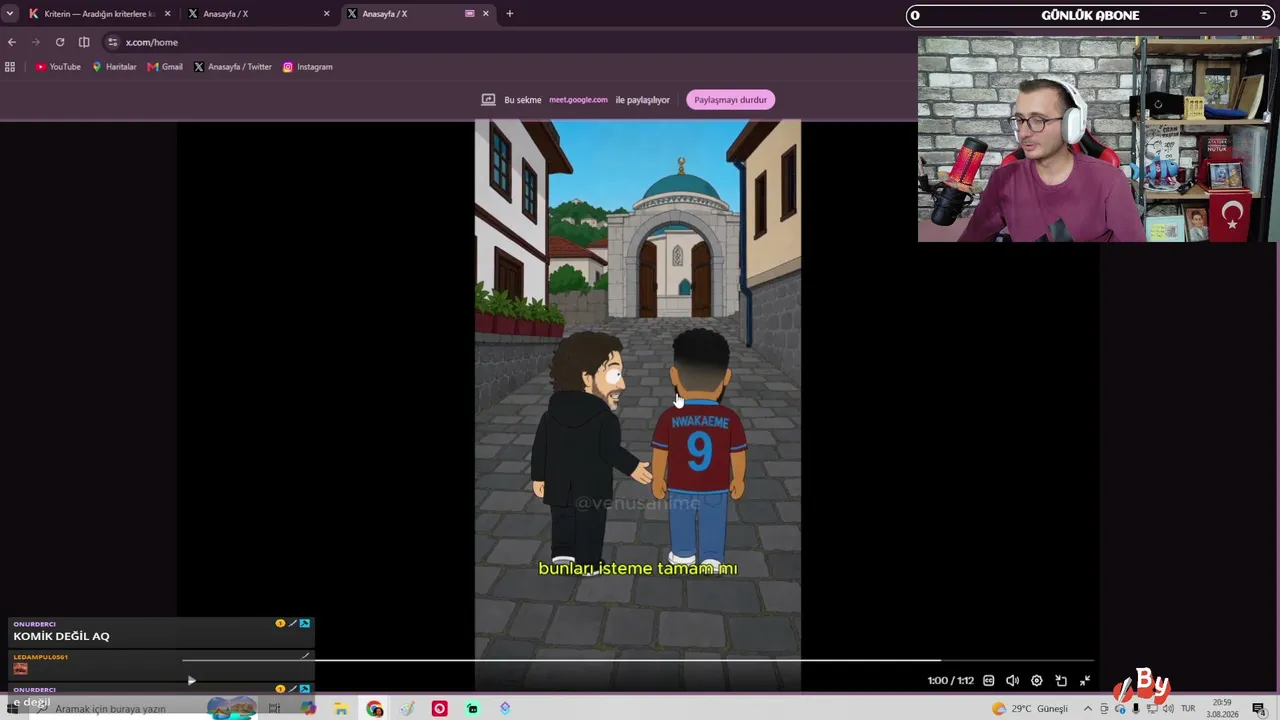Click the LEDAMPUL0561 chat username
This screenshot has height=720, width=1280.
click(40, 657)
